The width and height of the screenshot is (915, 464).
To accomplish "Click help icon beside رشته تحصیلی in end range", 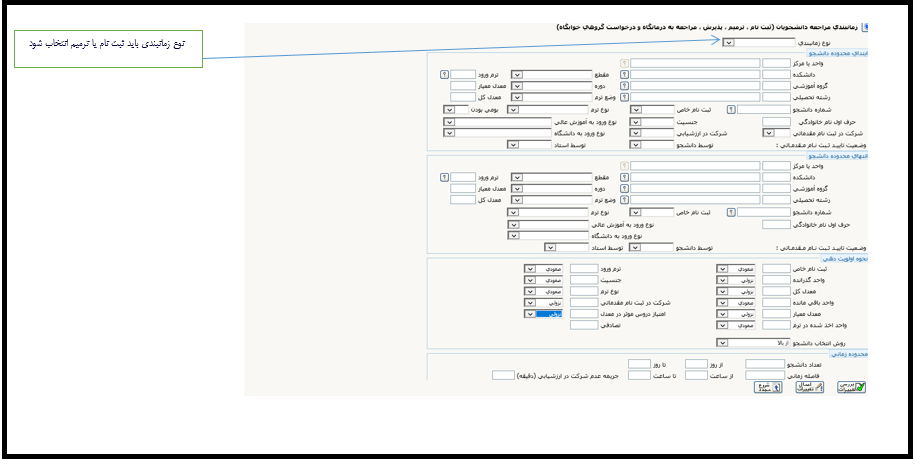I will click(x=624, y=200).
